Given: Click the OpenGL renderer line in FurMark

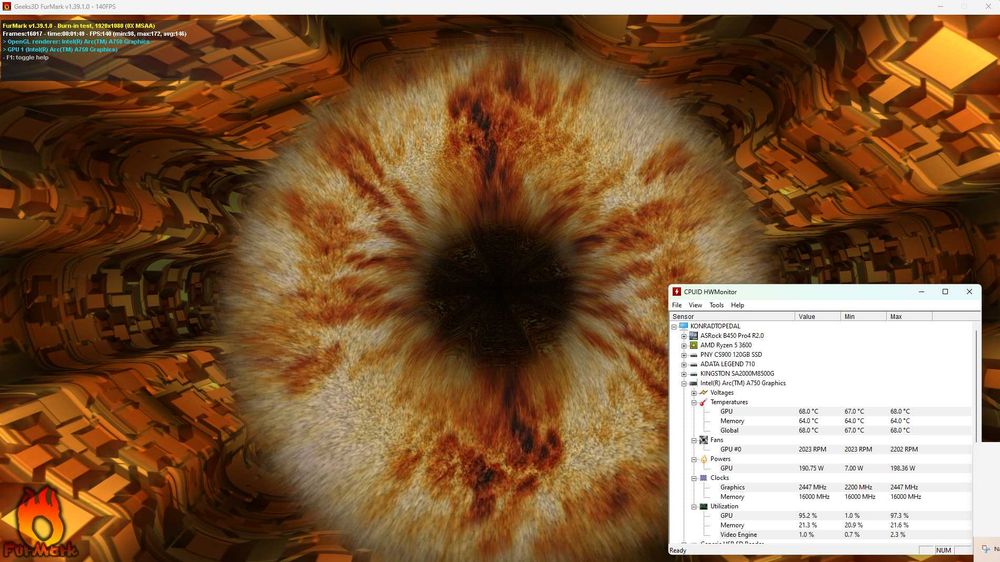Looking at the screenshot, I should [76, 41].
